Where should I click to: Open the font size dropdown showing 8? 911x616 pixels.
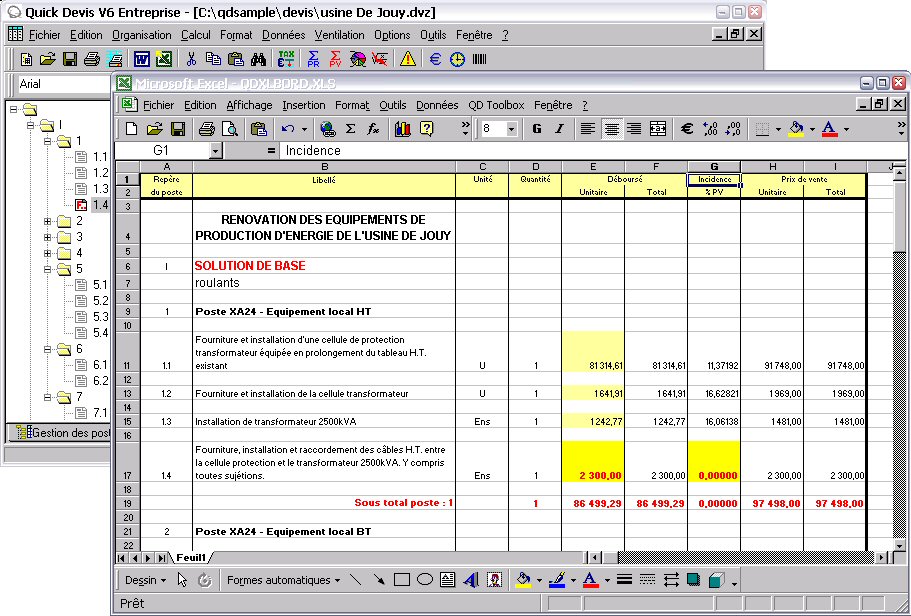(512, 129)
